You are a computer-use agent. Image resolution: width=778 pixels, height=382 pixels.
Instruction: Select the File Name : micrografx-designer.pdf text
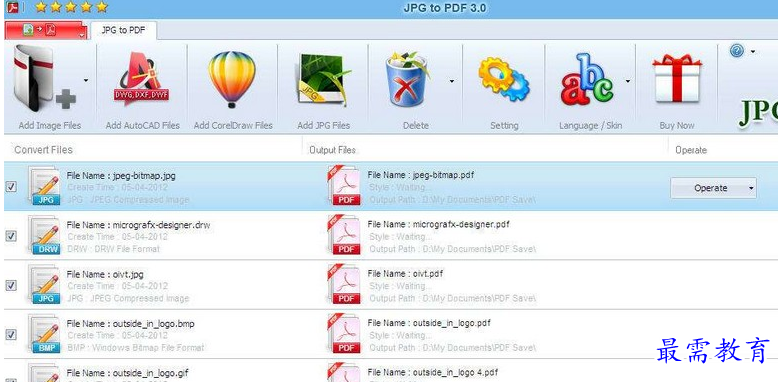tap(439, 224)
